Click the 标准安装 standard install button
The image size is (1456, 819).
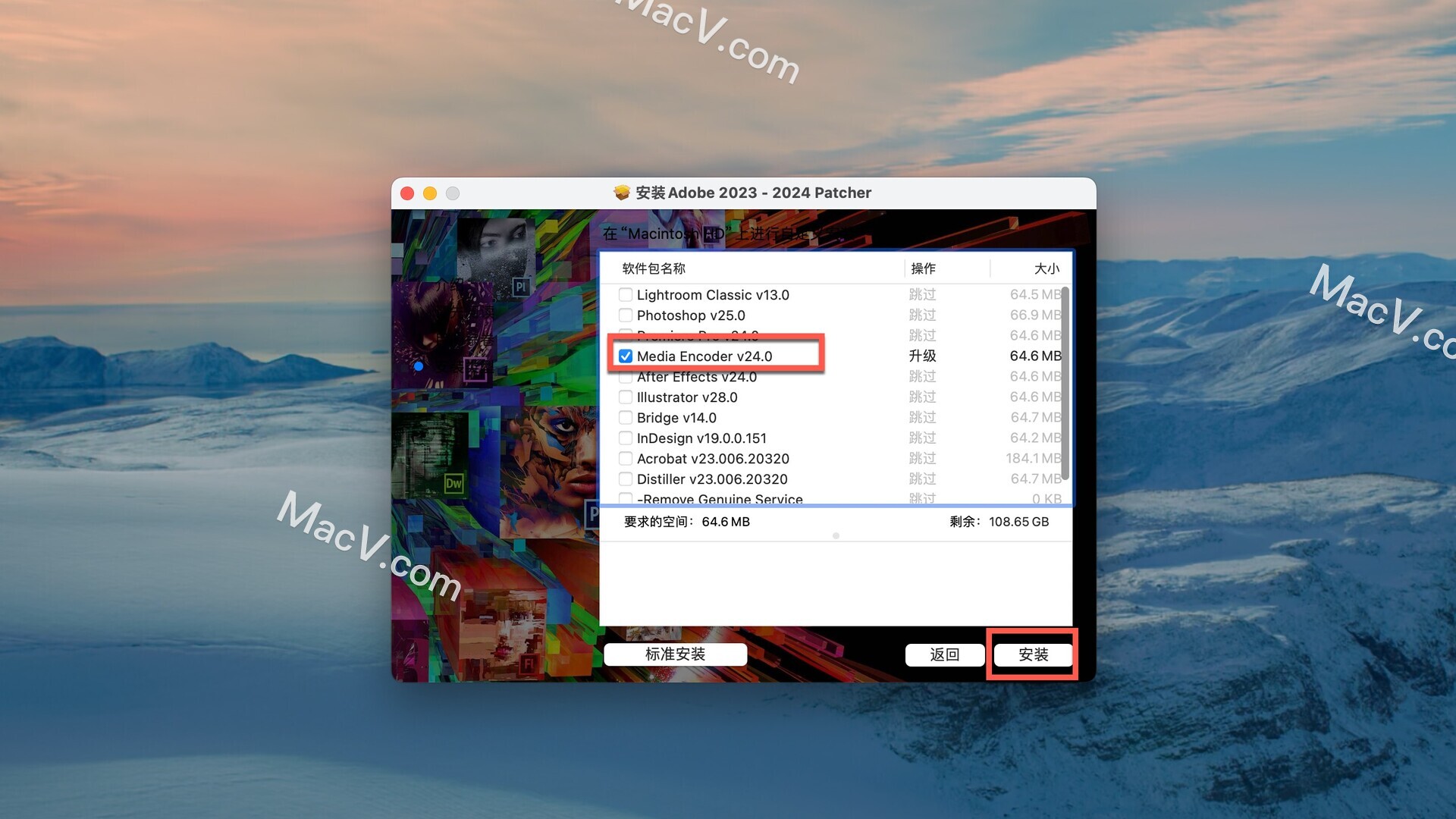(x=675, y=654)
